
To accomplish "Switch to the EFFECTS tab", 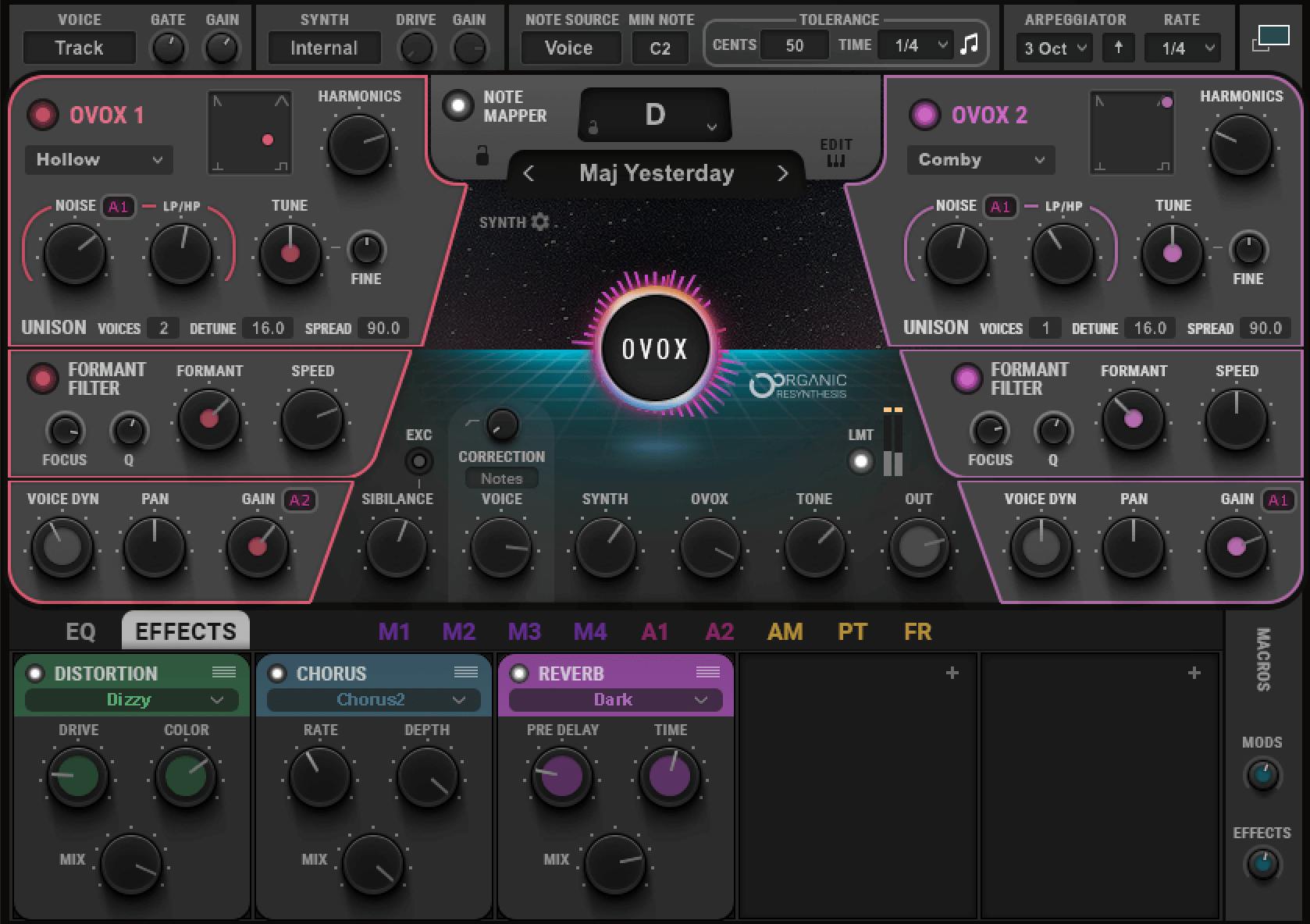I will (186, 631).
